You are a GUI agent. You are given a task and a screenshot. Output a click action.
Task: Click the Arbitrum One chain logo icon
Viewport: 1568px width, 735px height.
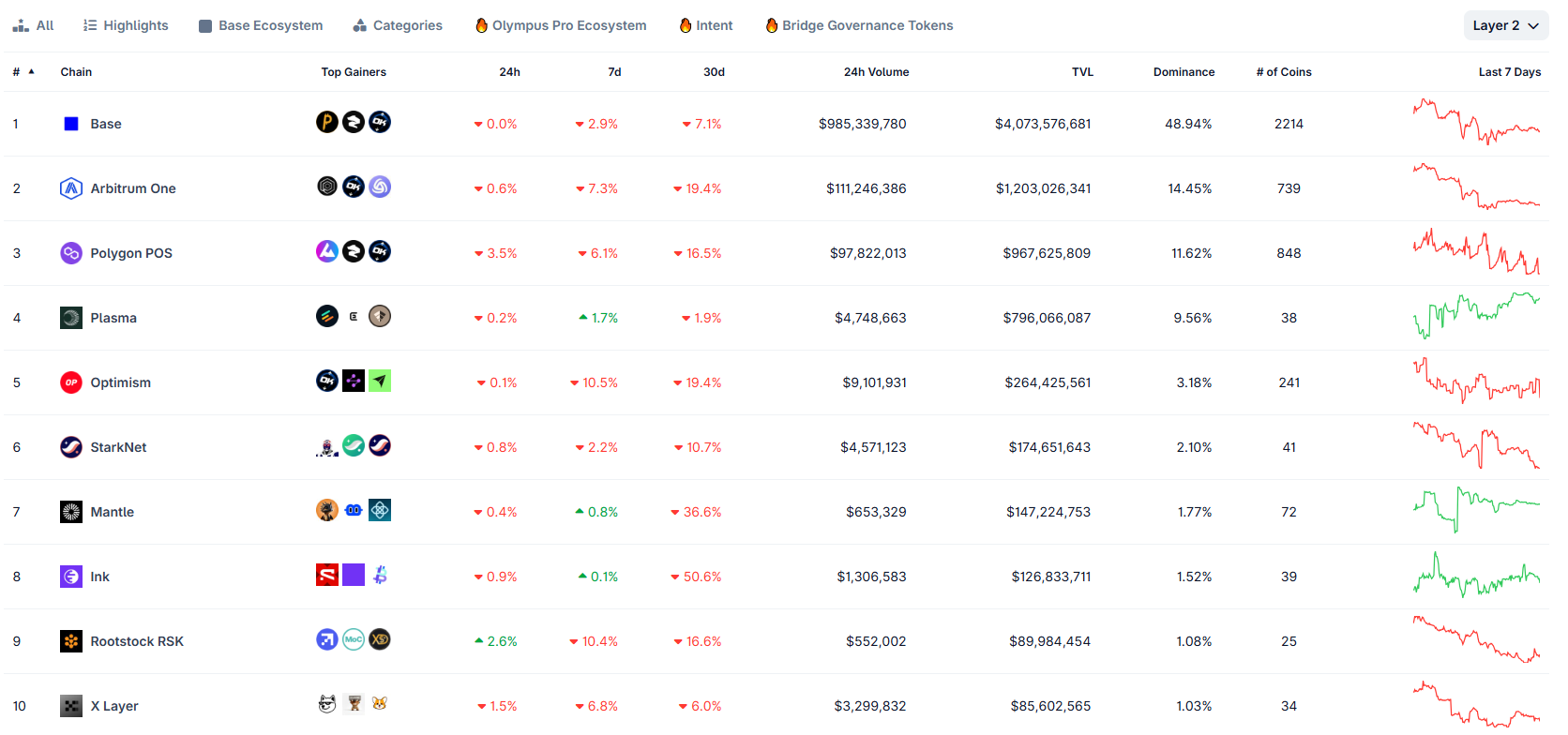(x=71, y=188)
